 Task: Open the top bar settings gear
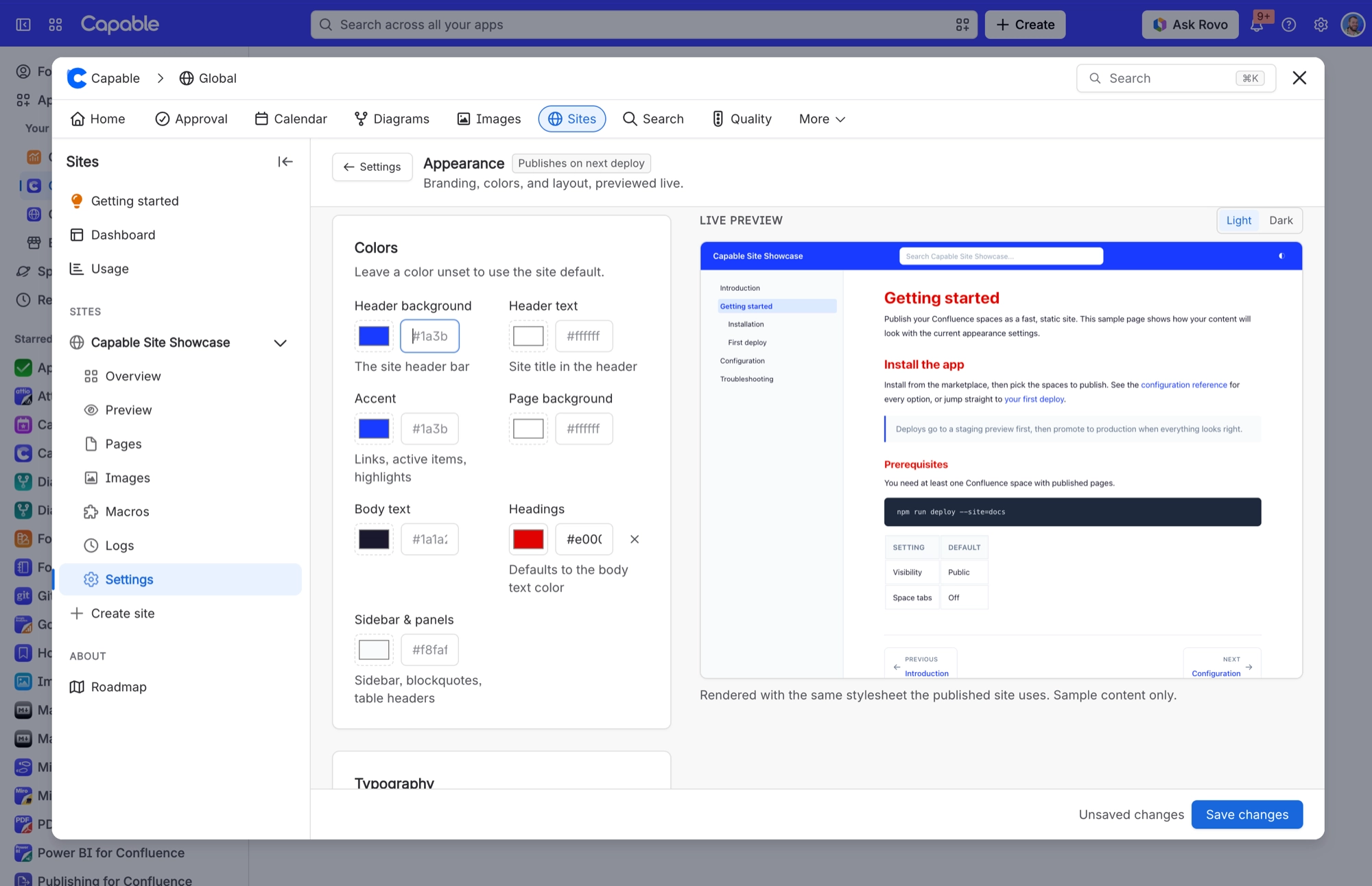pos(1321,25)
